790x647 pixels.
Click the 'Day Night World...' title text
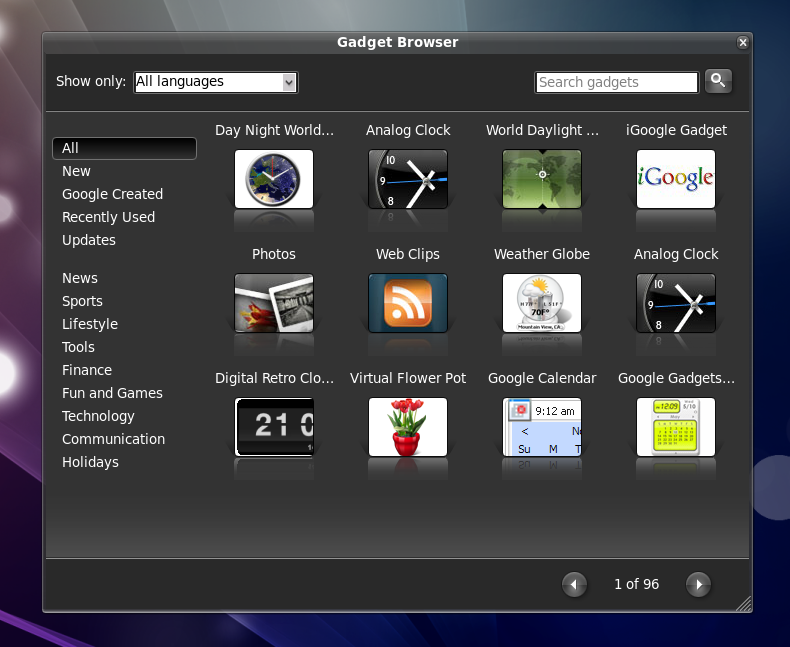(x=274, y=131)
